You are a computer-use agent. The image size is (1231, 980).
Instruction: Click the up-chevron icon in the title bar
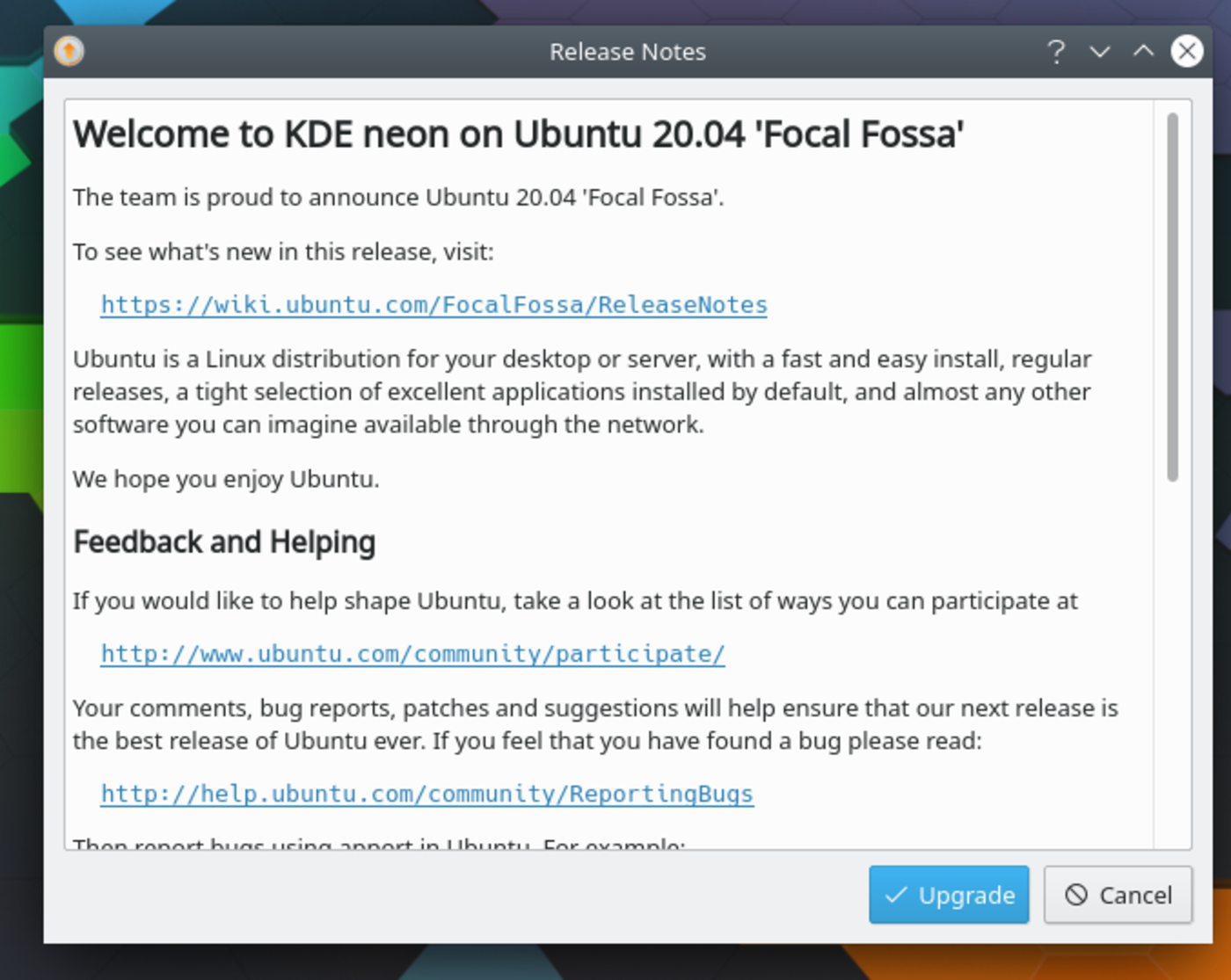click(1142, 53)
